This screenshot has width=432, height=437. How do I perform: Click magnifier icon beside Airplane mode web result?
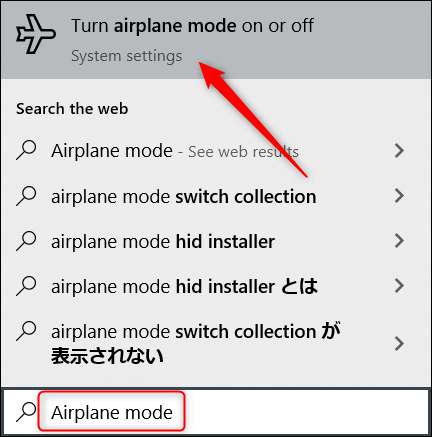26,150
